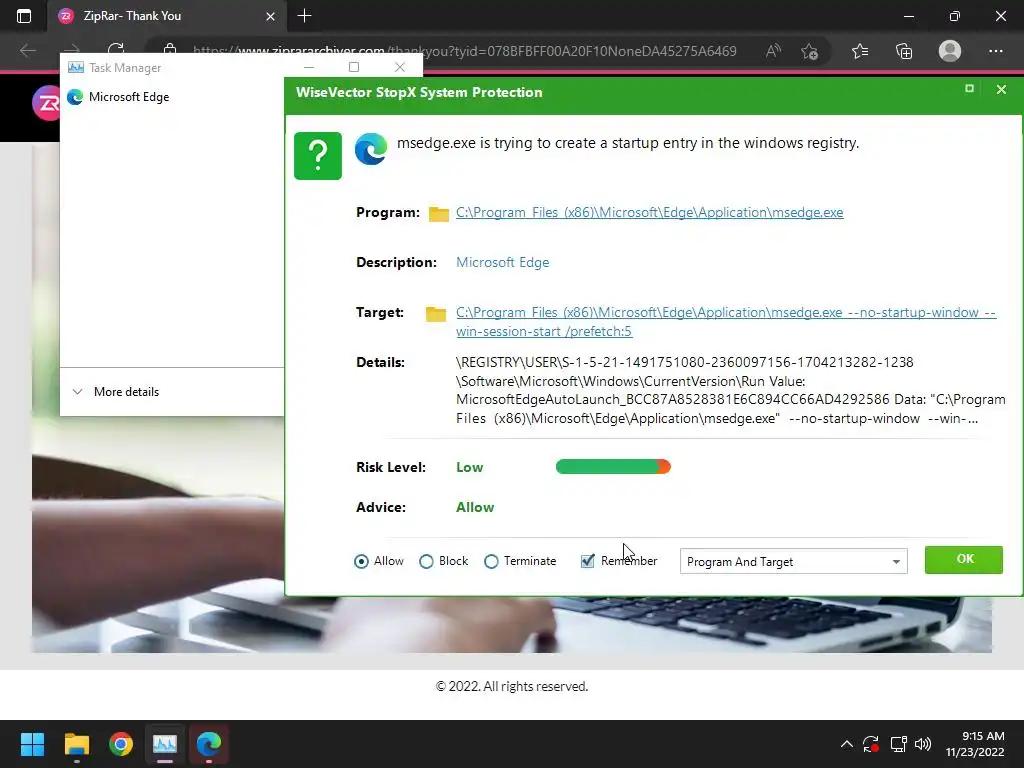Click the Microsoft Edge description text
Screen dimensions: 1024x768
(x=502, y=263)
